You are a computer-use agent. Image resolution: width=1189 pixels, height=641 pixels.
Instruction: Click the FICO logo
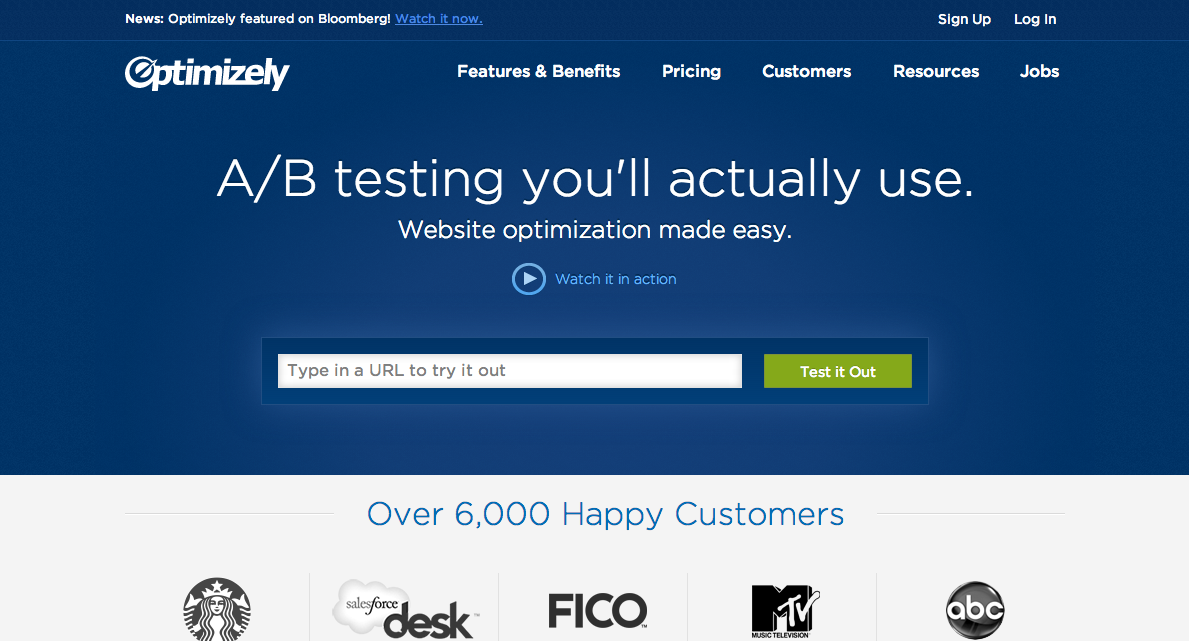598,611
